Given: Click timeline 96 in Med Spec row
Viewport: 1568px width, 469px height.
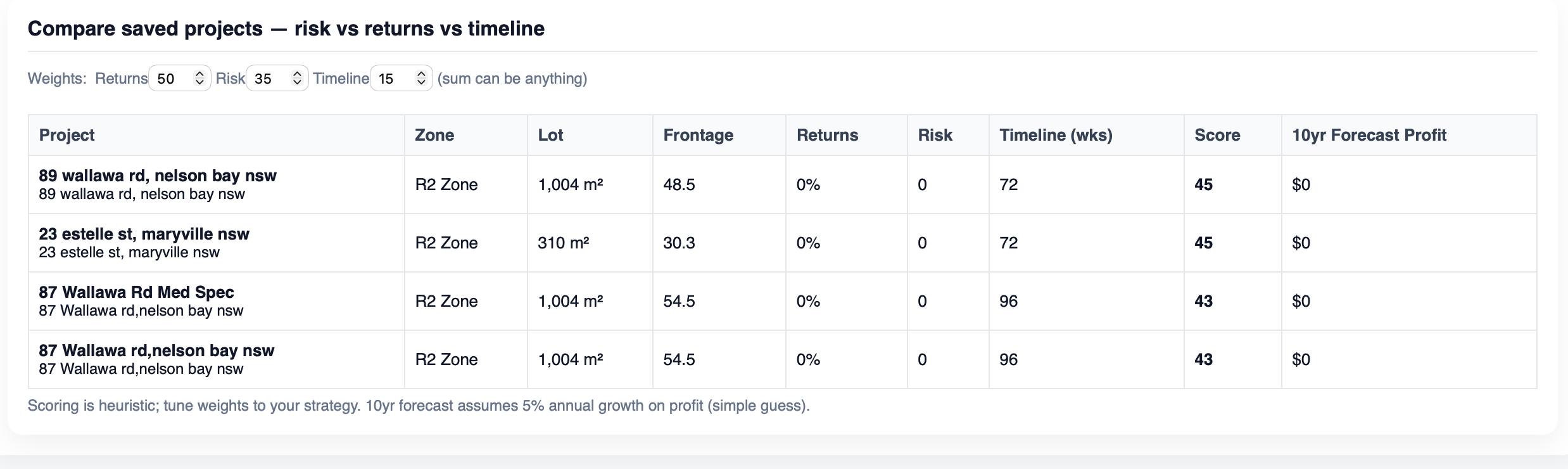Looking at the screenshot, I should (1008, 301).
